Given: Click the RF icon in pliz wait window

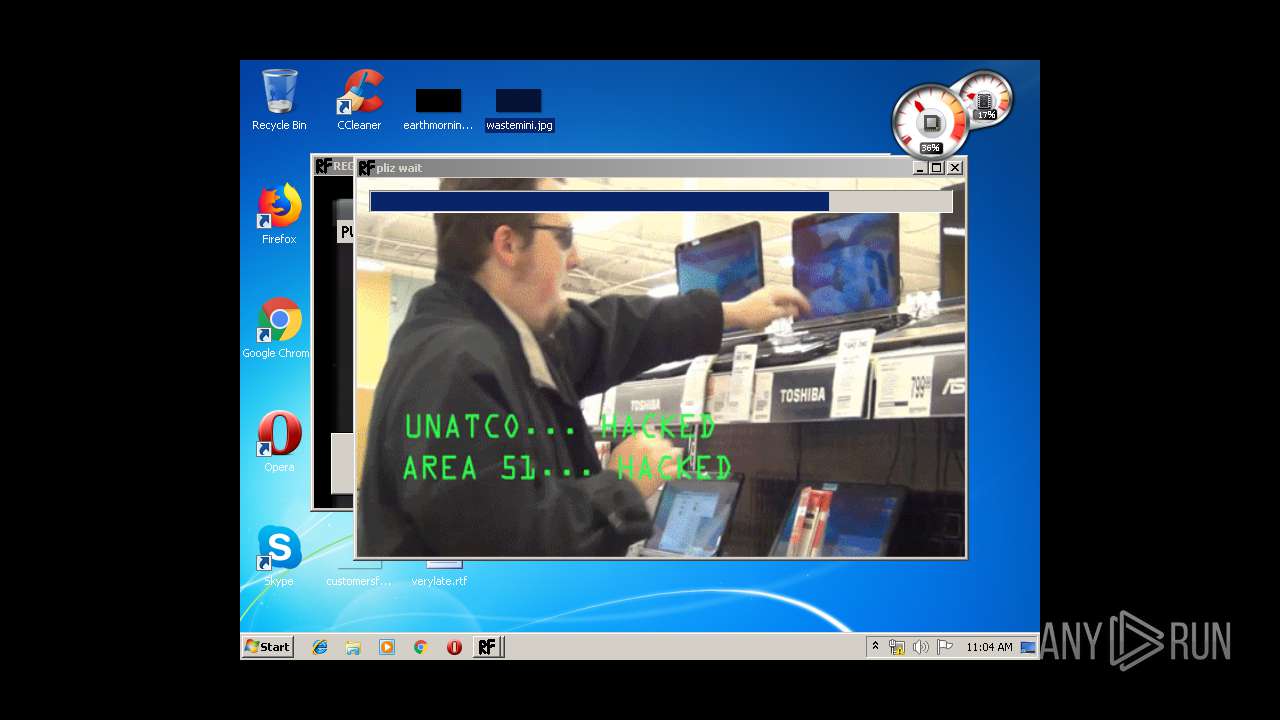Looking at the screenshot, I should click(367, 168).
